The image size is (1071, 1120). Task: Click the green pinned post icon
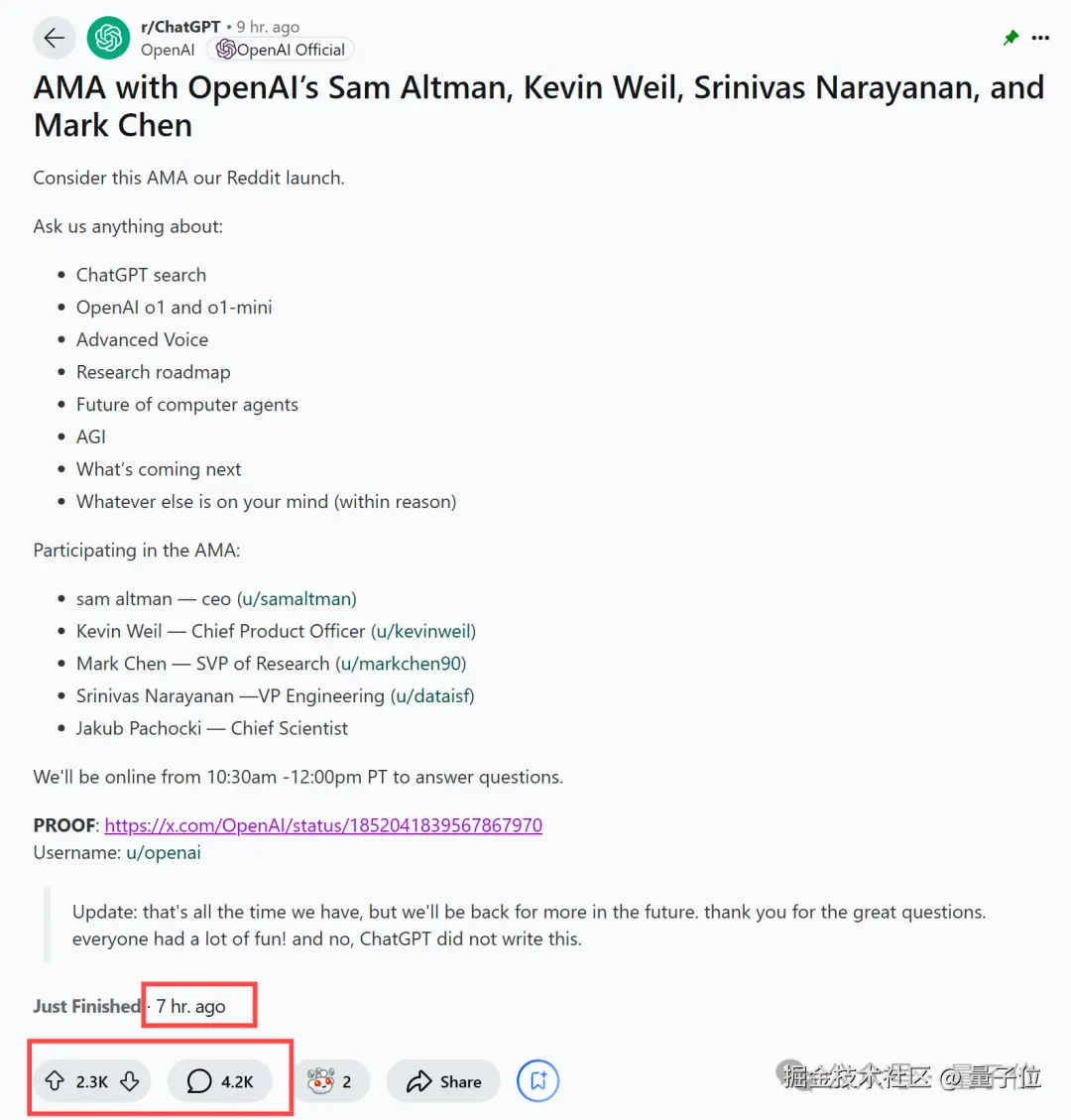click(x=1011, y=38)
